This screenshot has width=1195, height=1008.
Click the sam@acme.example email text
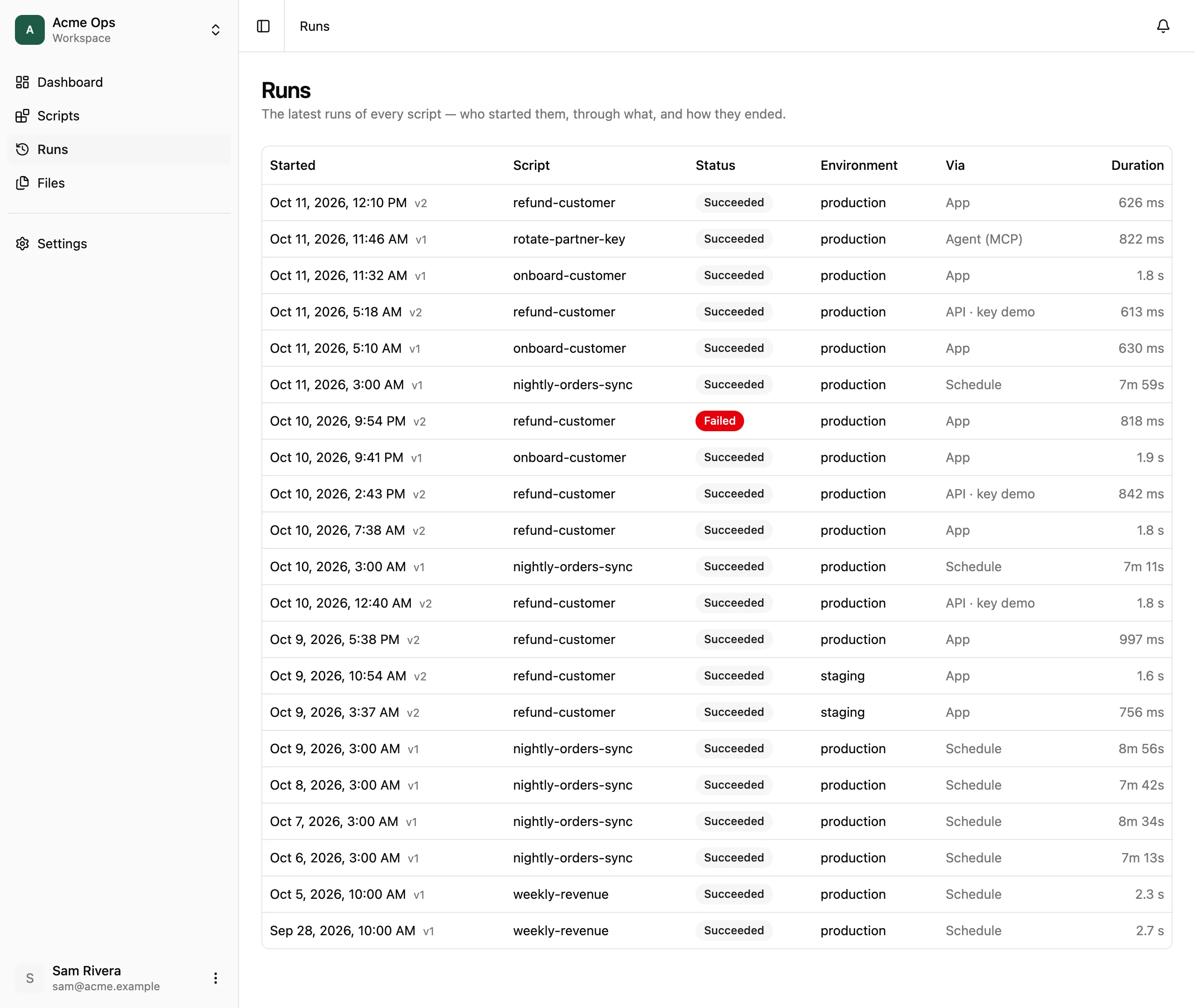[105, 986]
